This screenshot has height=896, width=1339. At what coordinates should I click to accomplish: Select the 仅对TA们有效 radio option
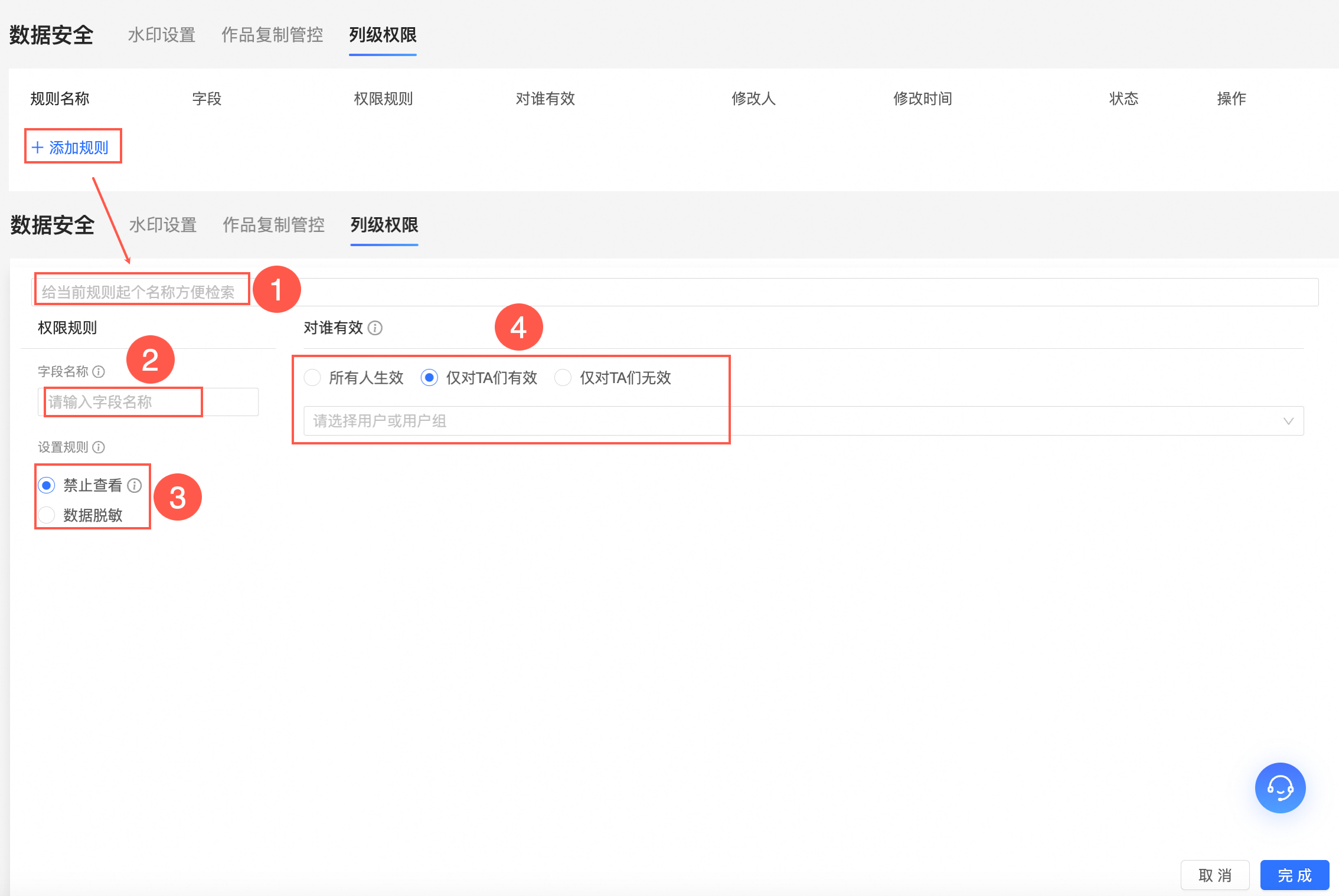429,377
